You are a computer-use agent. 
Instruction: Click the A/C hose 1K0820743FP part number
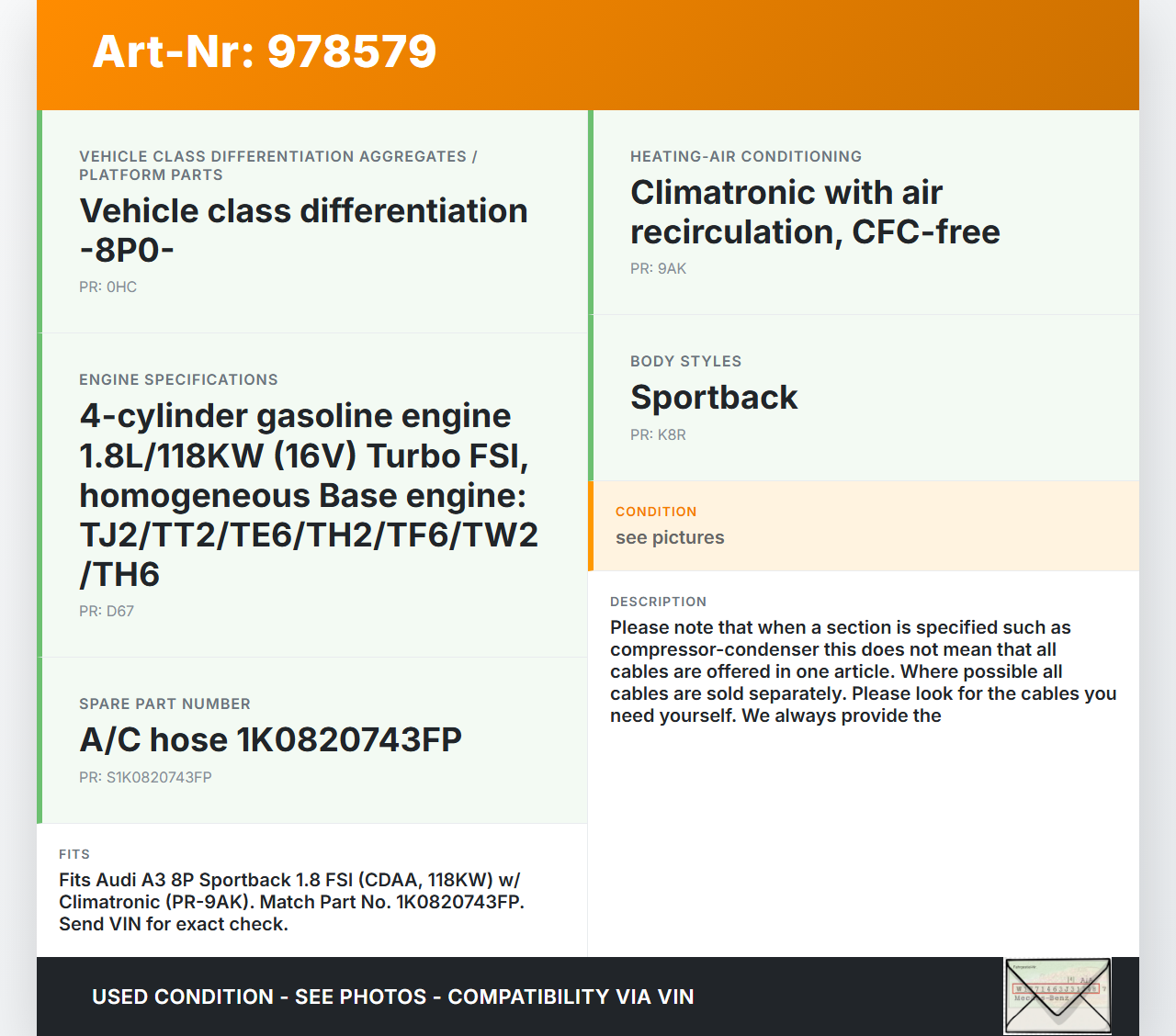(270, 739)
